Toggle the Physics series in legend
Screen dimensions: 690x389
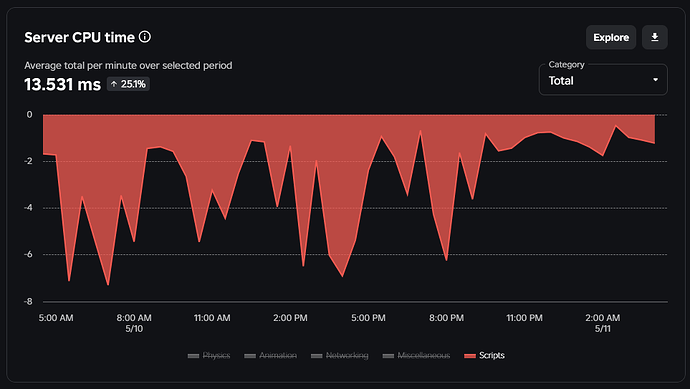[209, 356]
